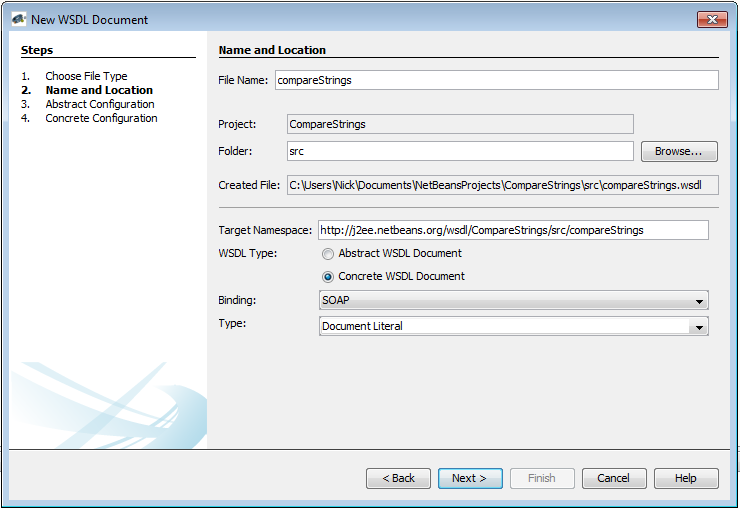Click the Folder input field
Screen dimensions: 740x511
pyautogui.click(x=459, y=151)
